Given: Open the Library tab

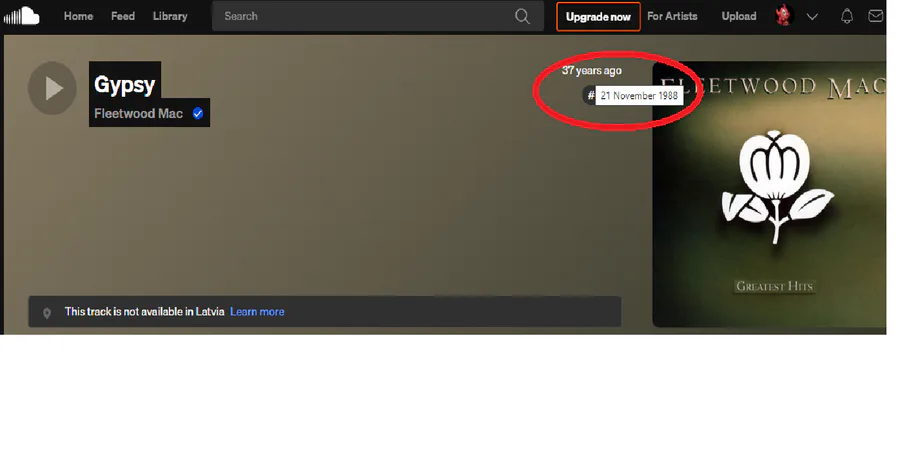Looking at the screenshot, I should 170,16.
